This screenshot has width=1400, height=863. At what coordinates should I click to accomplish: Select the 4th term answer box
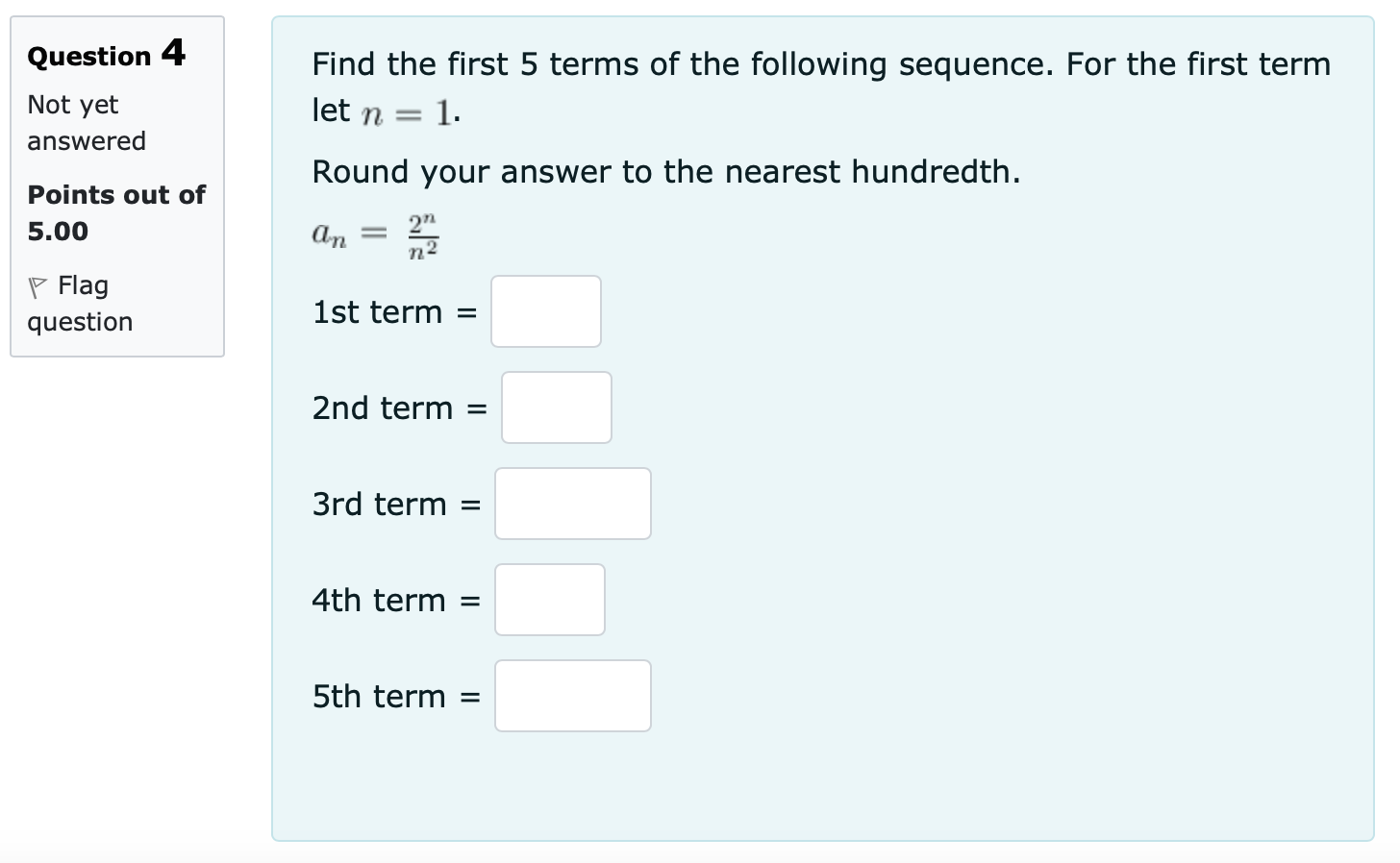[549, 600]
